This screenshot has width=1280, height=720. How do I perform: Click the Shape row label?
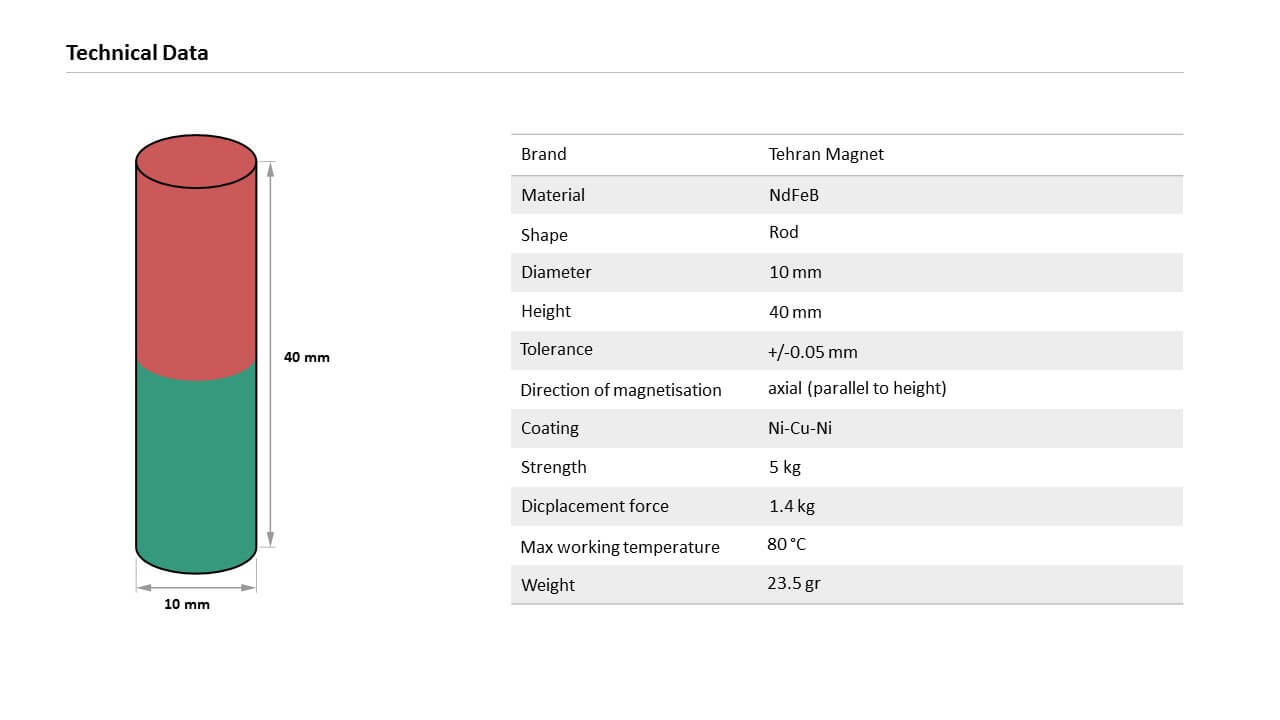[x=544, y=235]
